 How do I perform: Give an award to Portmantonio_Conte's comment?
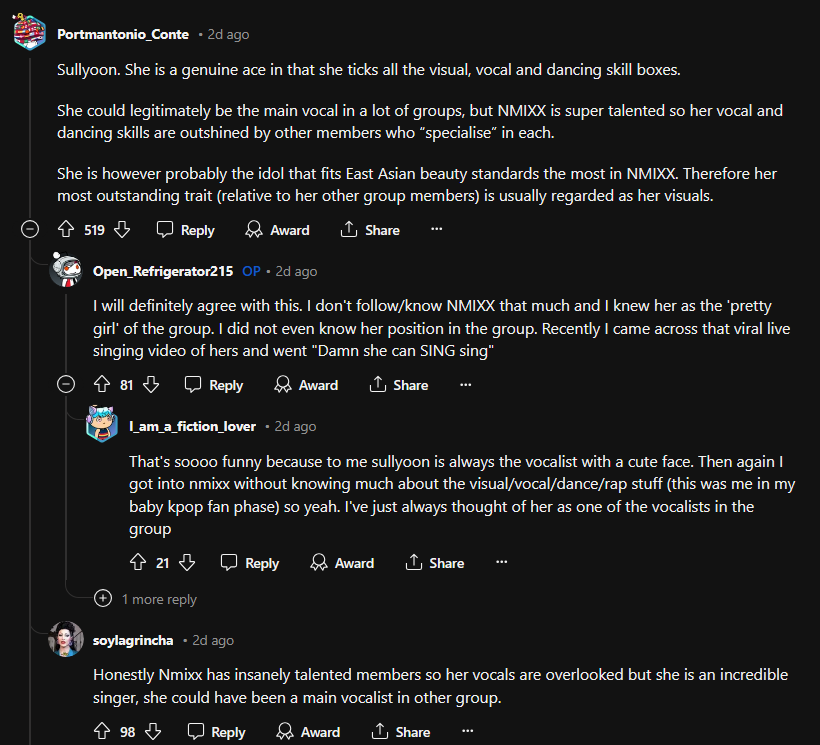[x=277, y=230]
